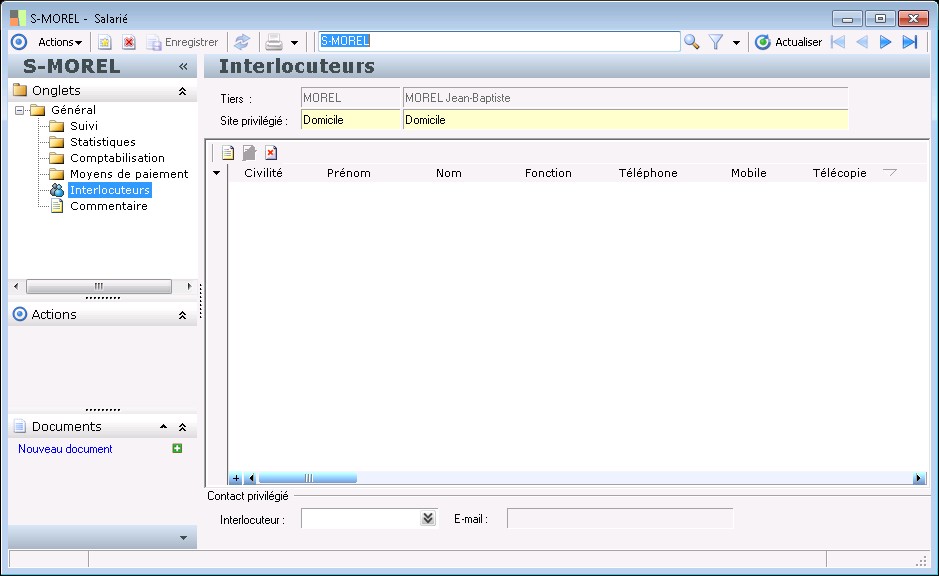Click the Actualiser refresh button
Image resolution: width=939 pixels, height=576 pixels.
(x=789, y=42)
